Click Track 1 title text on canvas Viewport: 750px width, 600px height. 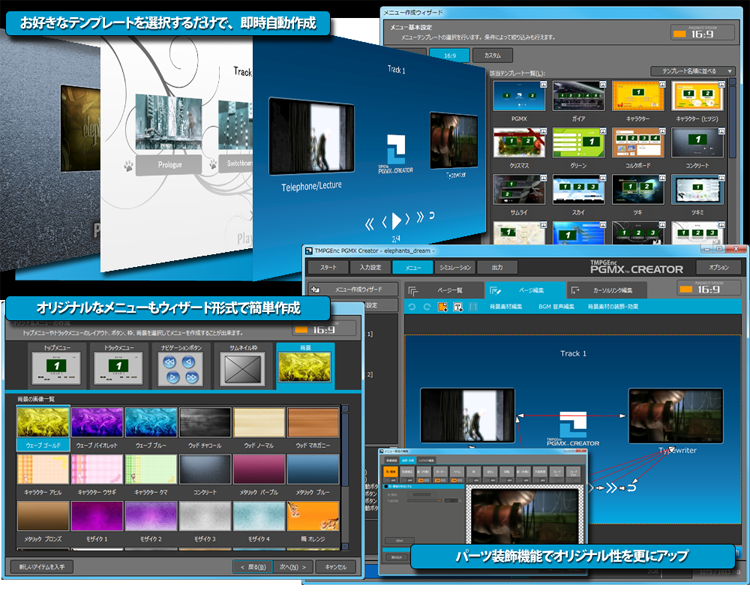coord(573,353)
